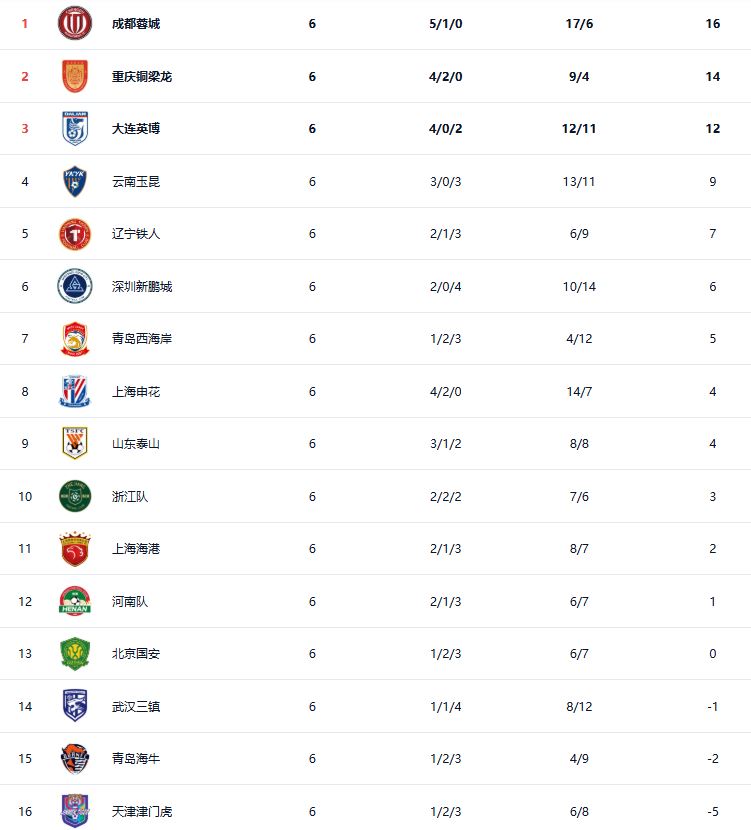Click the 重庆铜梁龙 club crest
This screenshot has height=830, width=751.
[75, 76]
